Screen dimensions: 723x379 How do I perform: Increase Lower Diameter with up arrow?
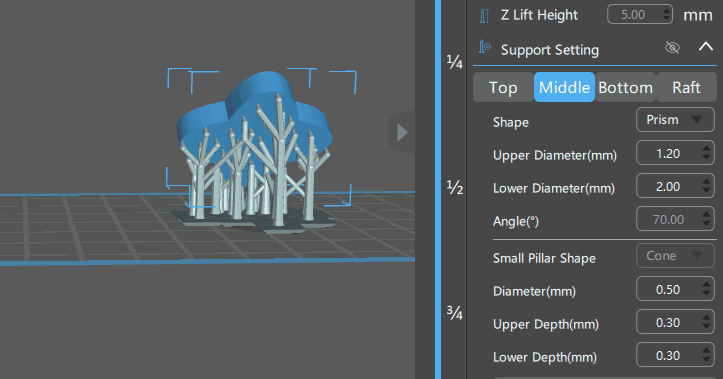[706, 182]
